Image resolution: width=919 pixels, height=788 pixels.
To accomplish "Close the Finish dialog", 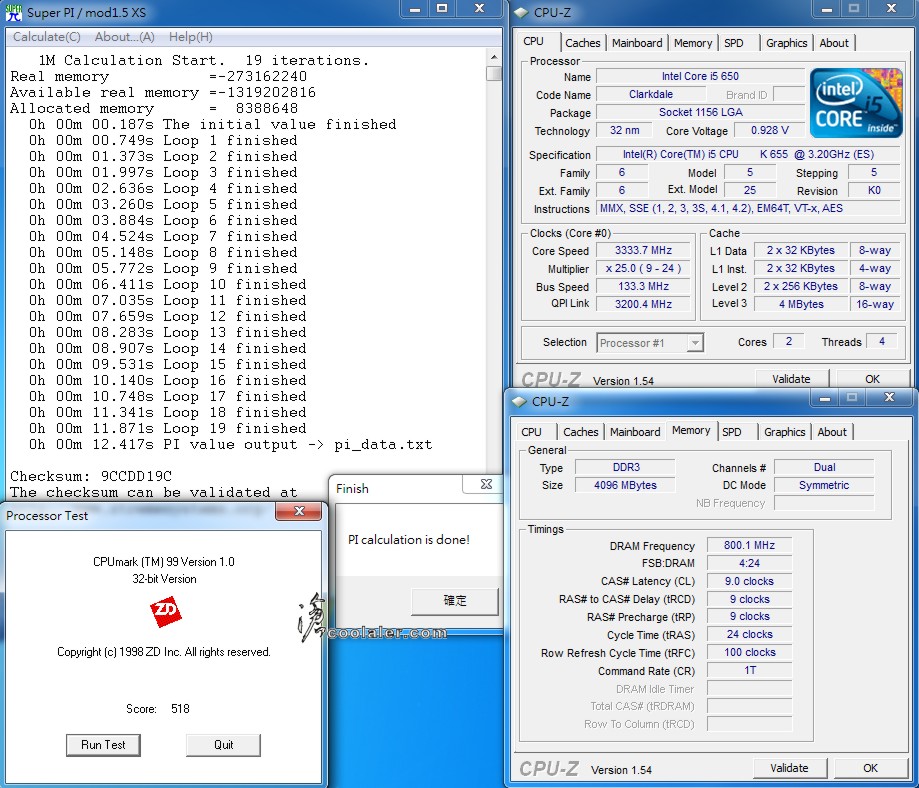I will point(484,484).
